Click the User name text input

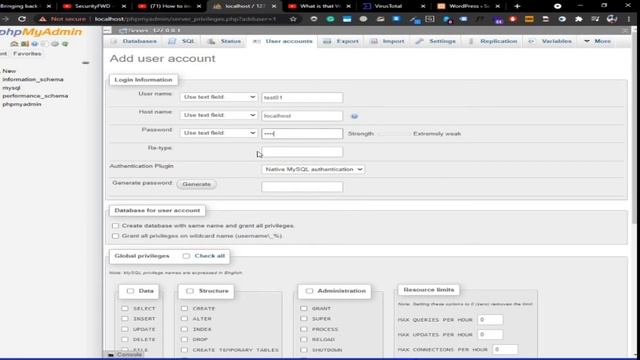pos(302,98)
